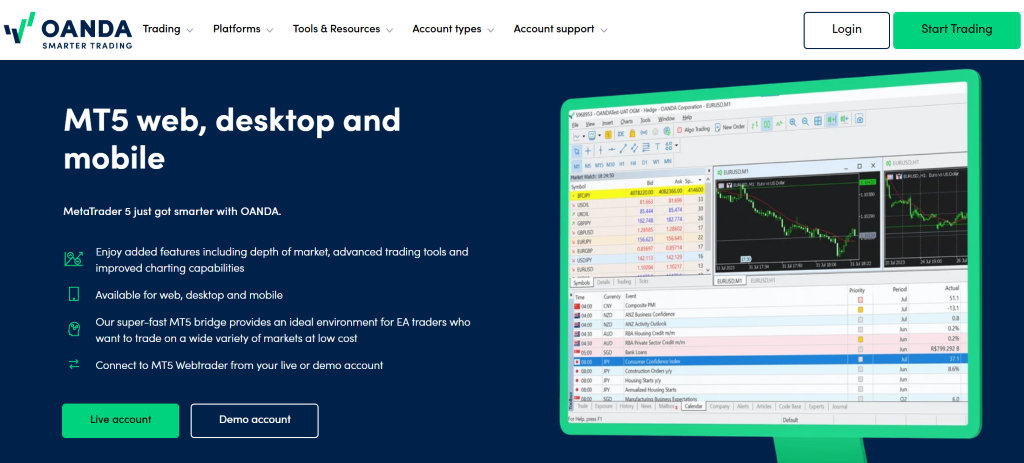Switch to the Details tab in Market Watch
Screen dimensions: 1024x463
603,282
